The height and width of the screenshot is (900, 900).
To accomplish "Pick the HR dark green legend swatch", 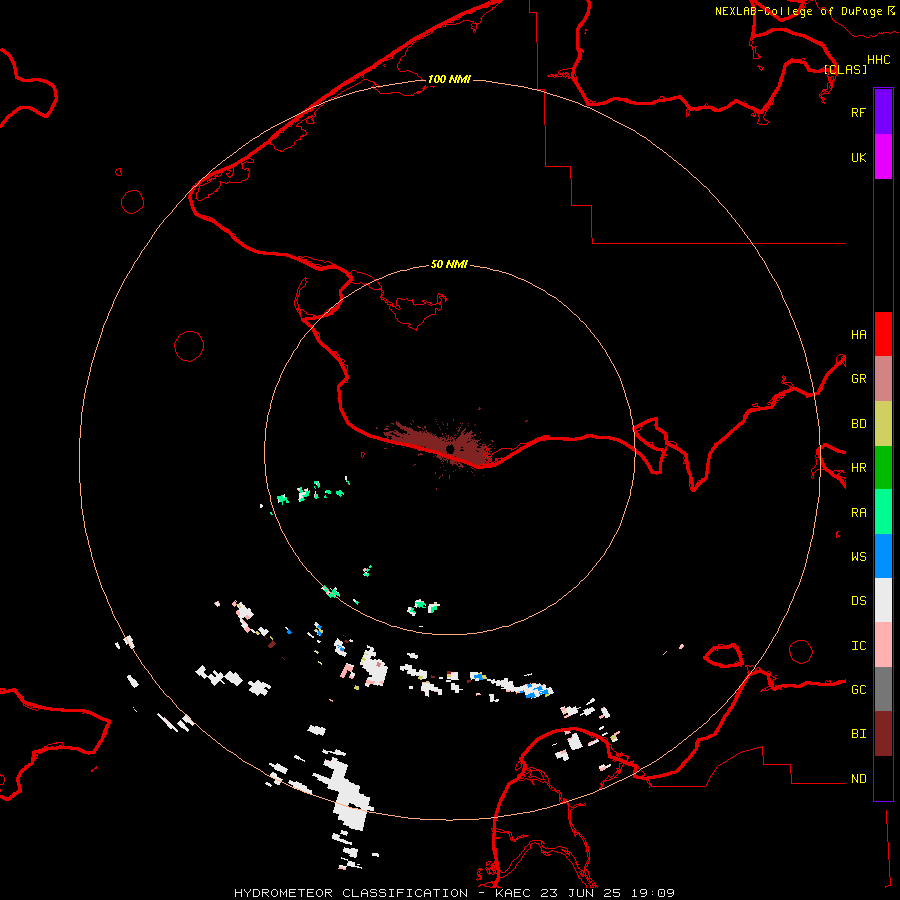I will pyautogui.click(x=883, y=467).
